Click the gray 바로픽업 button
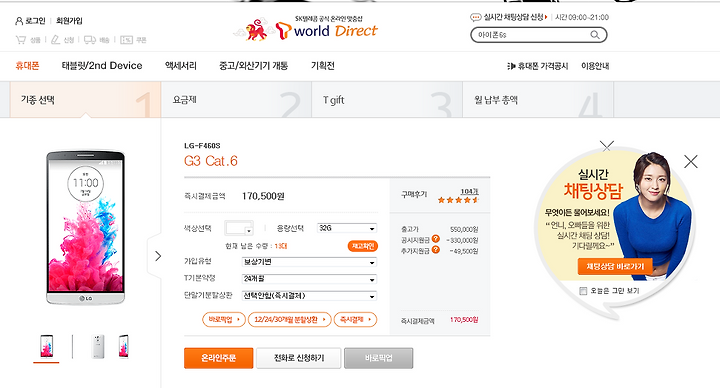Image resolution: width=720 pixels, height=388 pixels. click(378, 358)
